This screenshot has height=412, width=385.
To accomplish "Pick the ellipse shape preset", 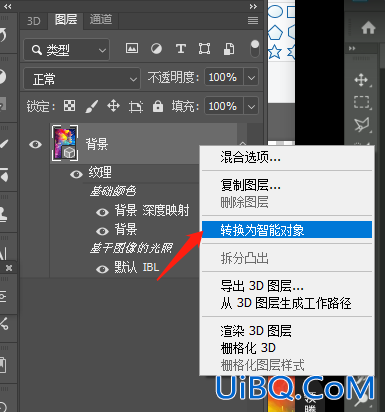I will point(275,11).
